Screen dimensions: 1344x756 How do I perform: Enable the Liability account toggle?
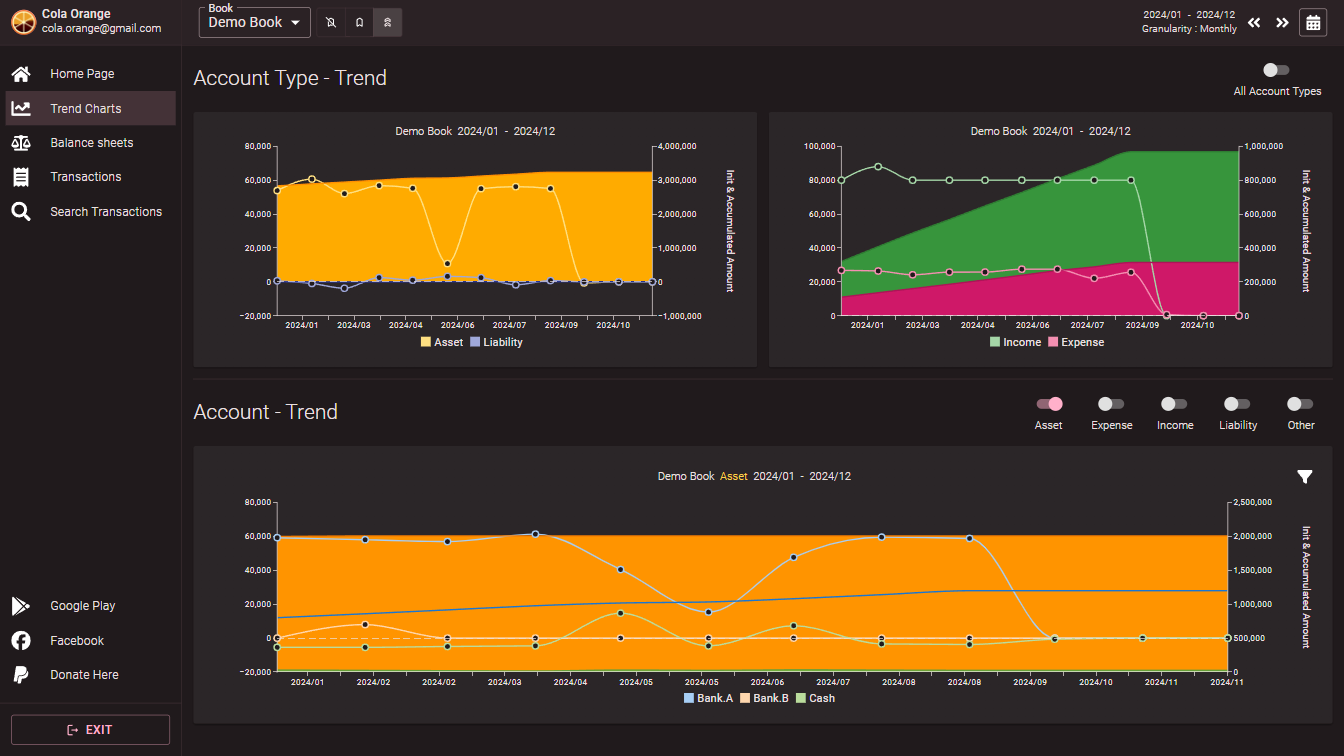coord(1237,404)
